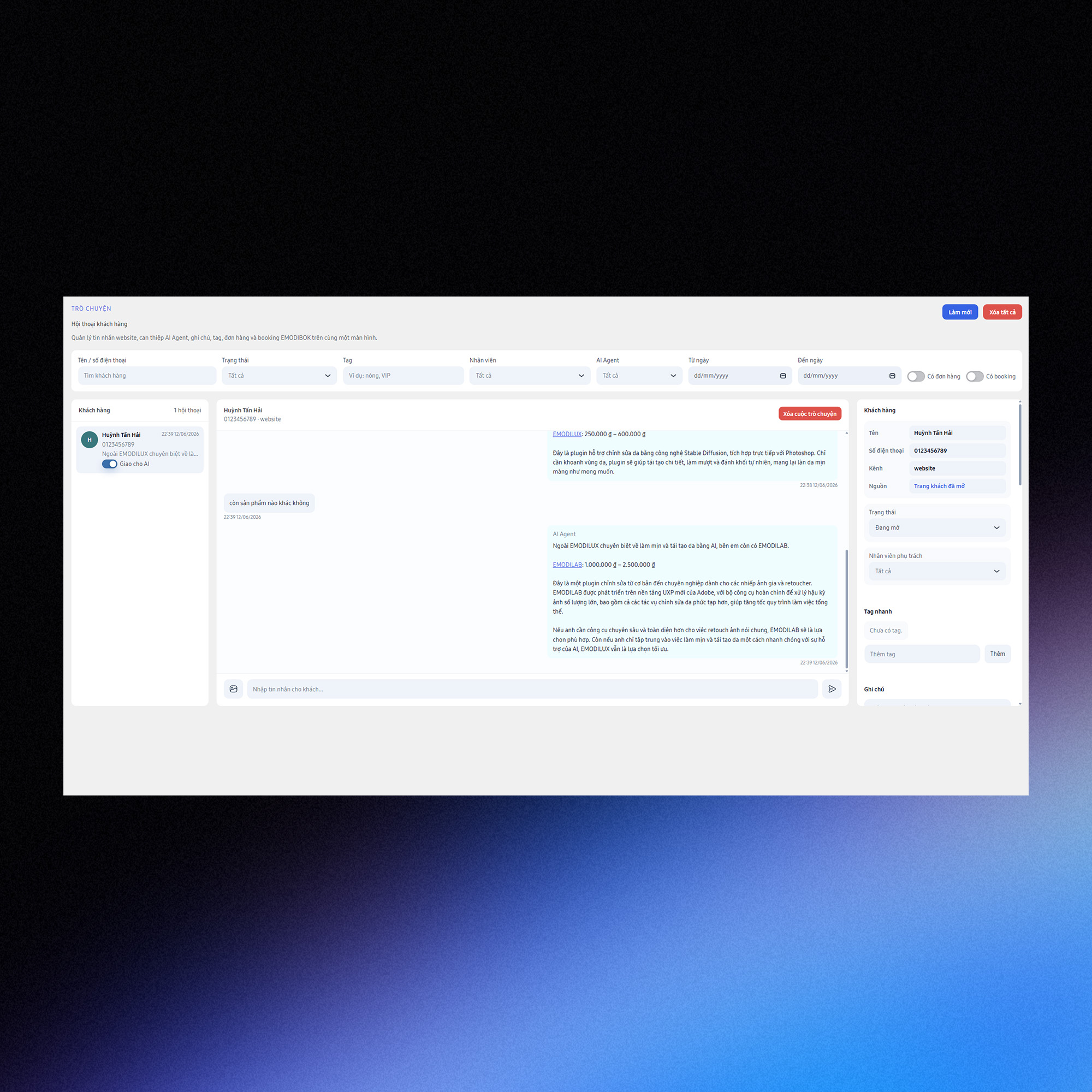Enable the Có đơn hàng filter switch
Viewport: 1092px width, 1092px height.
pyautogui.click(x=916, y=376)
